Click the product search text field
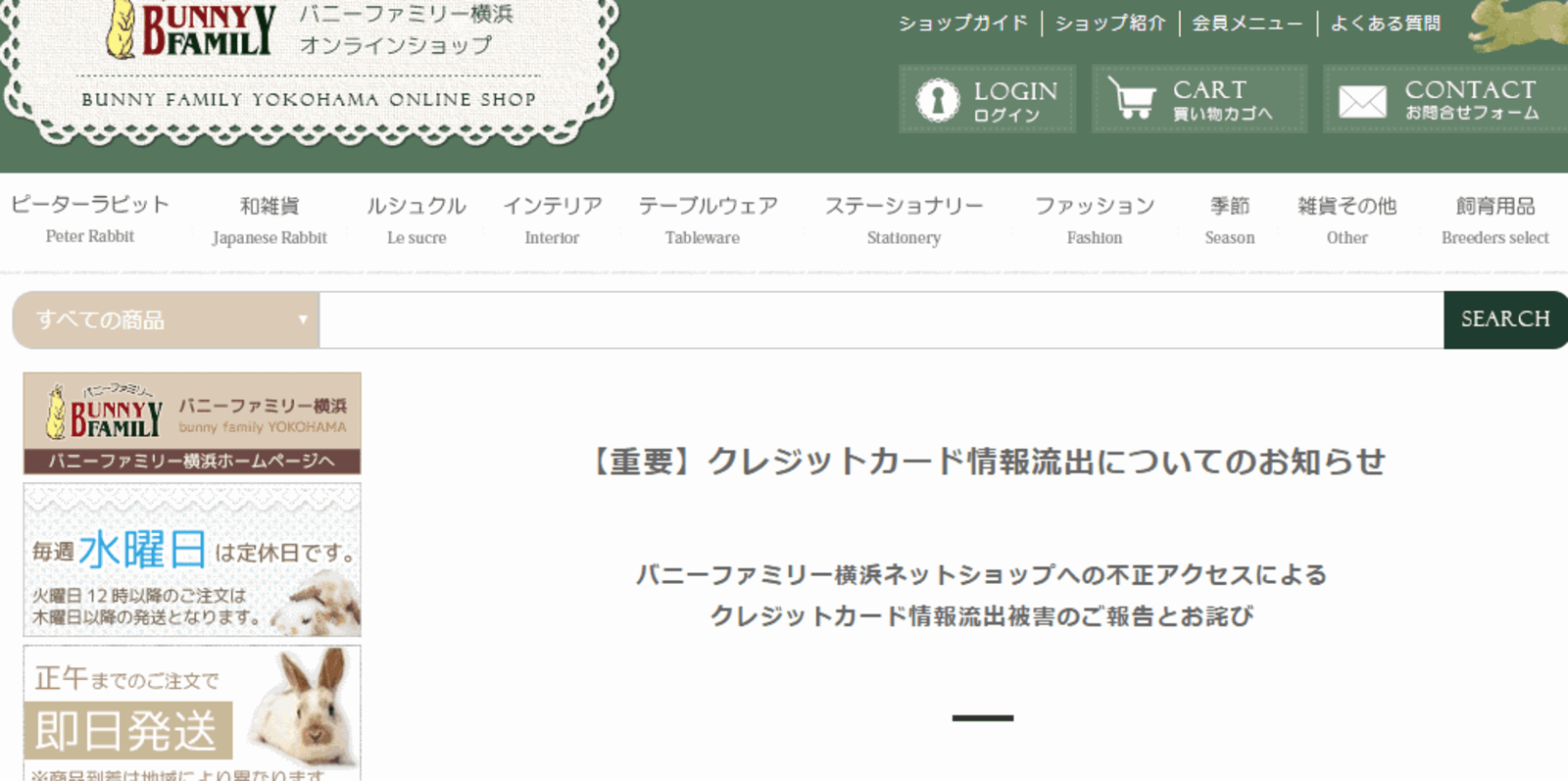 881,319
